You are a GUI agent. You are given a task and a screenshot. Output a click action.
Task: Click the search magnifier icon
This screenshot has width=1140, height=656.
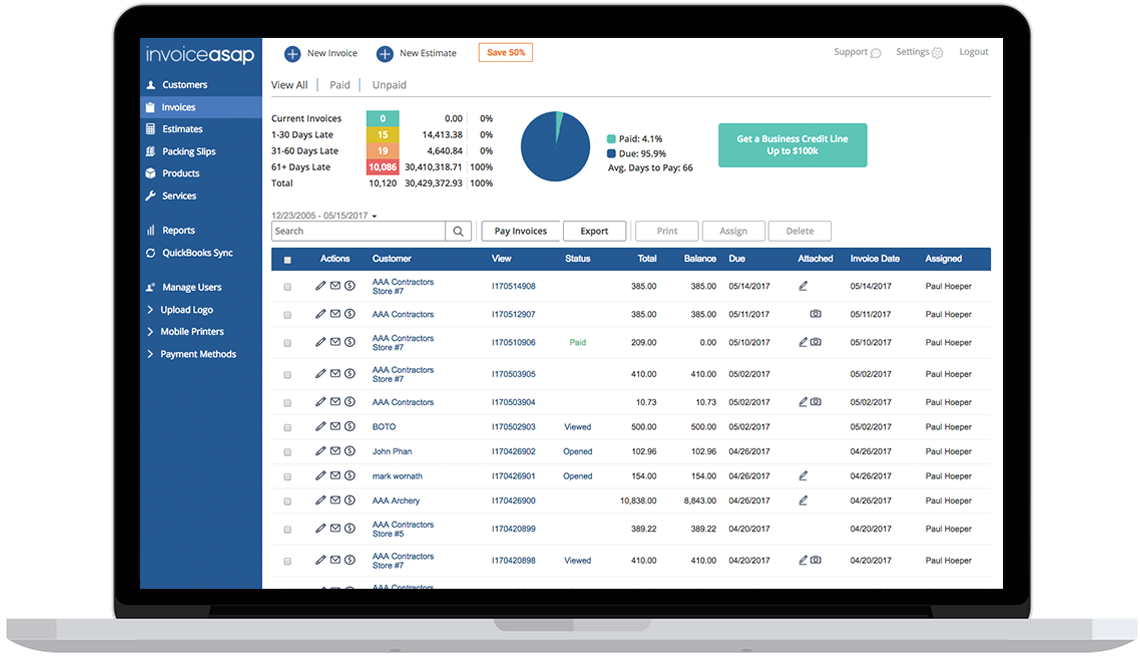coord(458,231)
